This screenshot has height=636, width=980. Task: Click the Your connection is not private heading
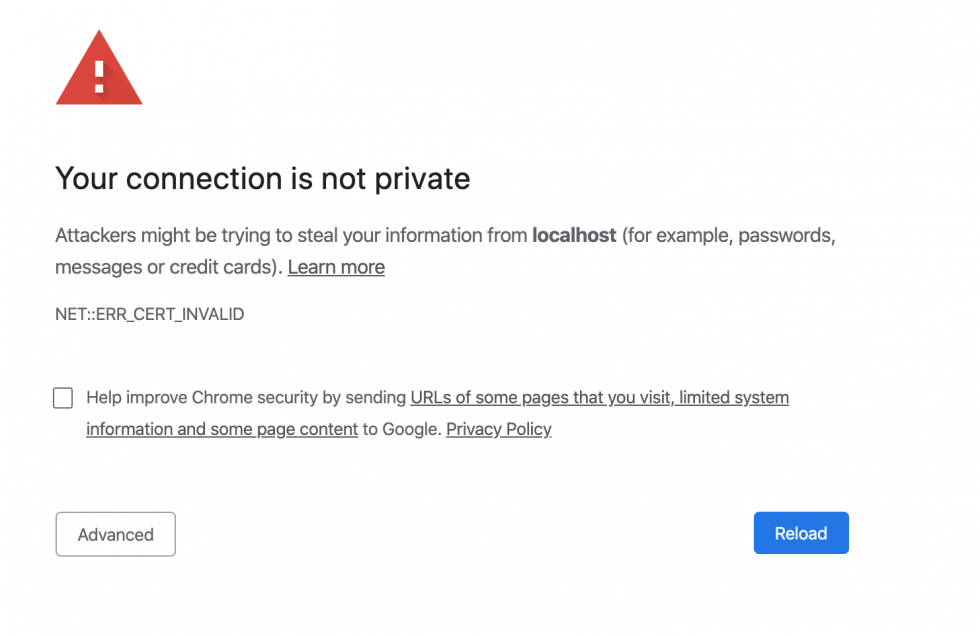(x=262, y=179)
